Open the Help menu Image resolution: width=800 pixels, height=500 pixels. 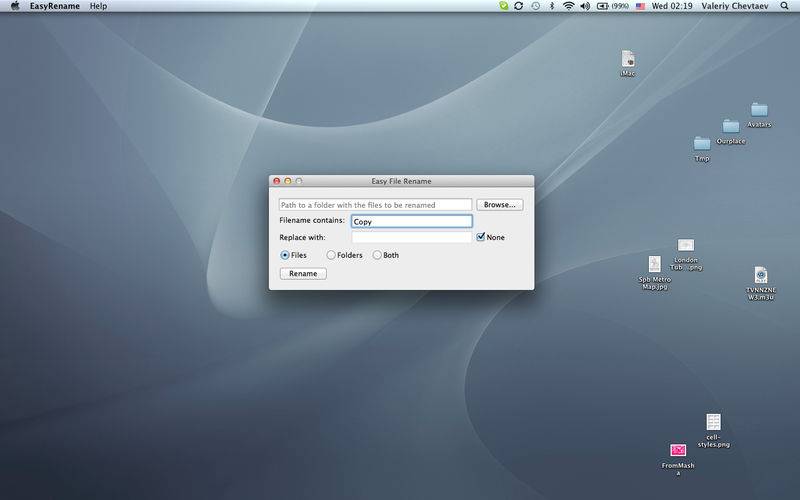pyautogui.click(x=98, y=6)
